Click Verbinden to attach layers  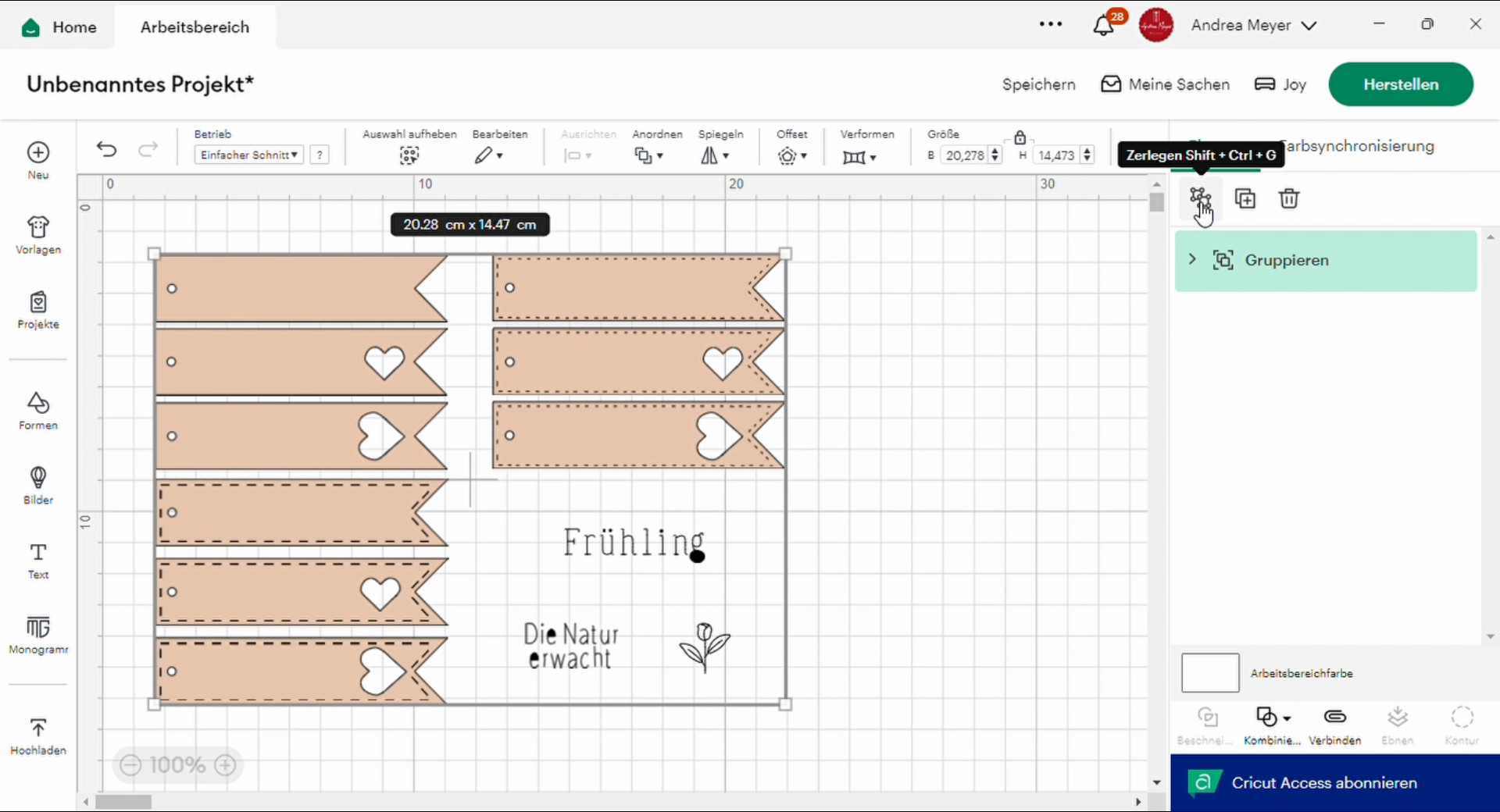(x=1334, y=725)
